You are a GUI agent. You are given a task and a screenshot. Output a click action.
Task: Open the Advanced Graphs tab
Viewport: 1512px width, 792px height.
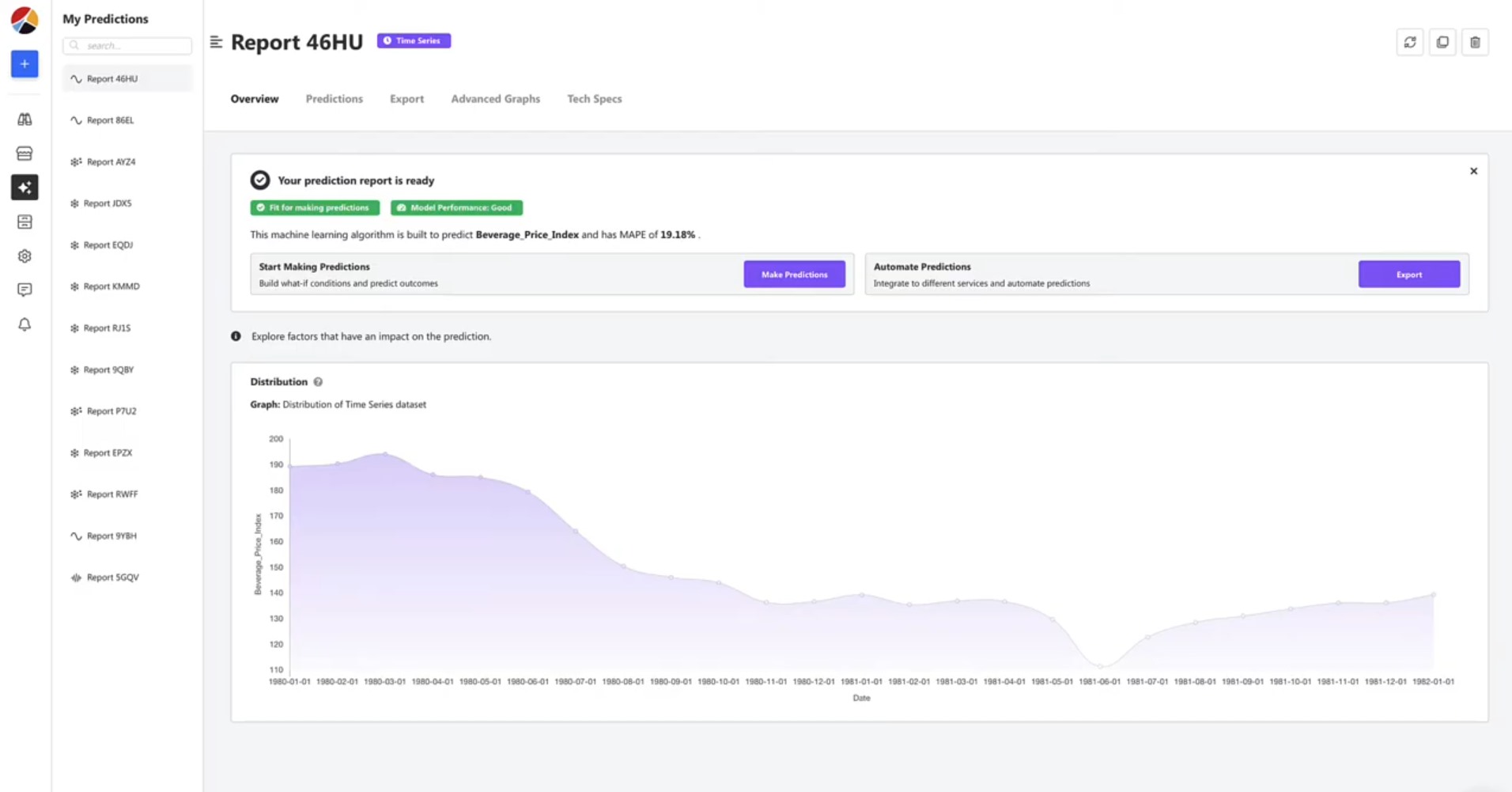(496, 99)
